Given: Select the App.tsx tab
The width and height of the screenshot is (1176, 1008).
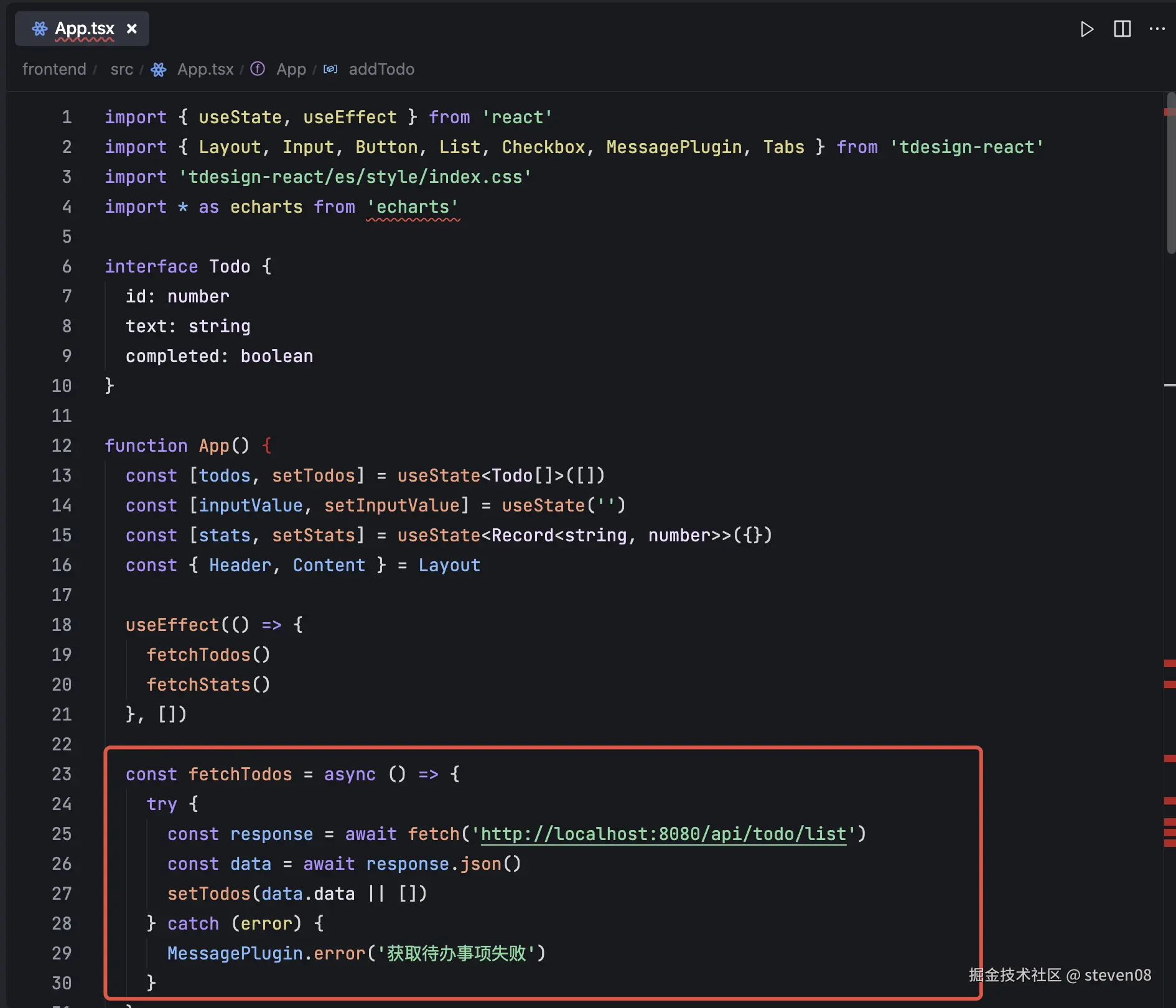Looking at the screenshot, I should click(82, 29).
